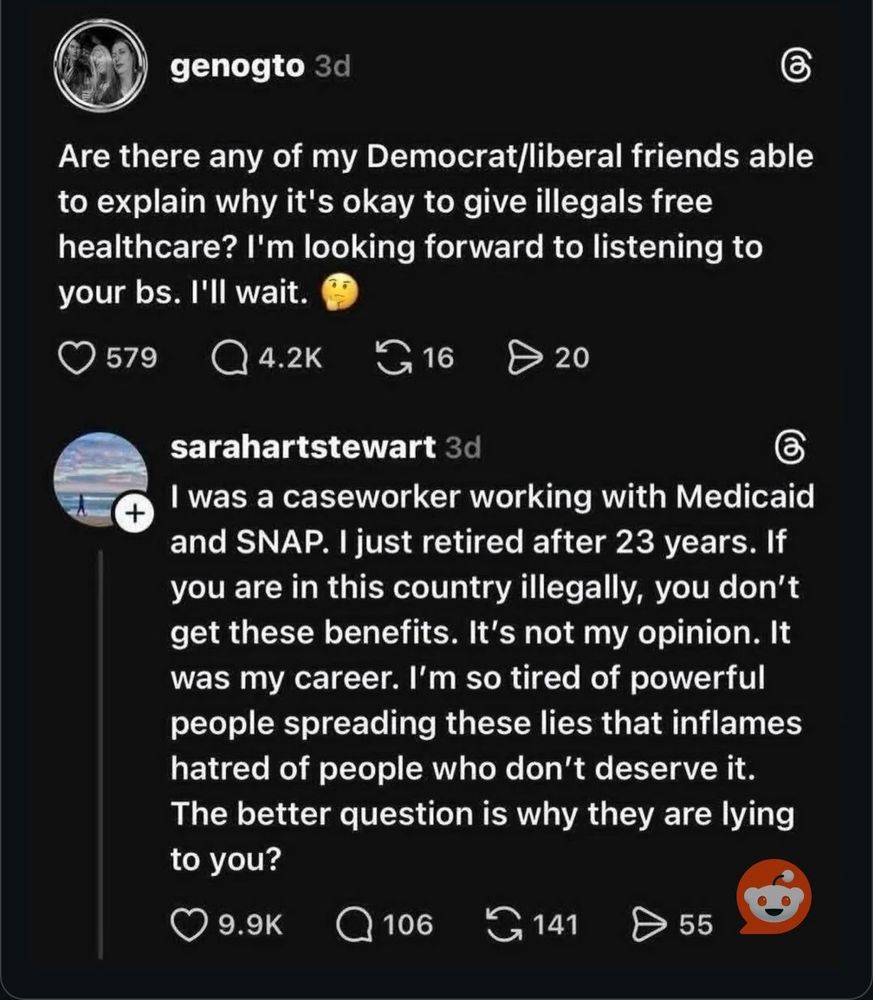View the 579 likes count
Viewport: 873px width, 1000px height.
pos(131,358)
